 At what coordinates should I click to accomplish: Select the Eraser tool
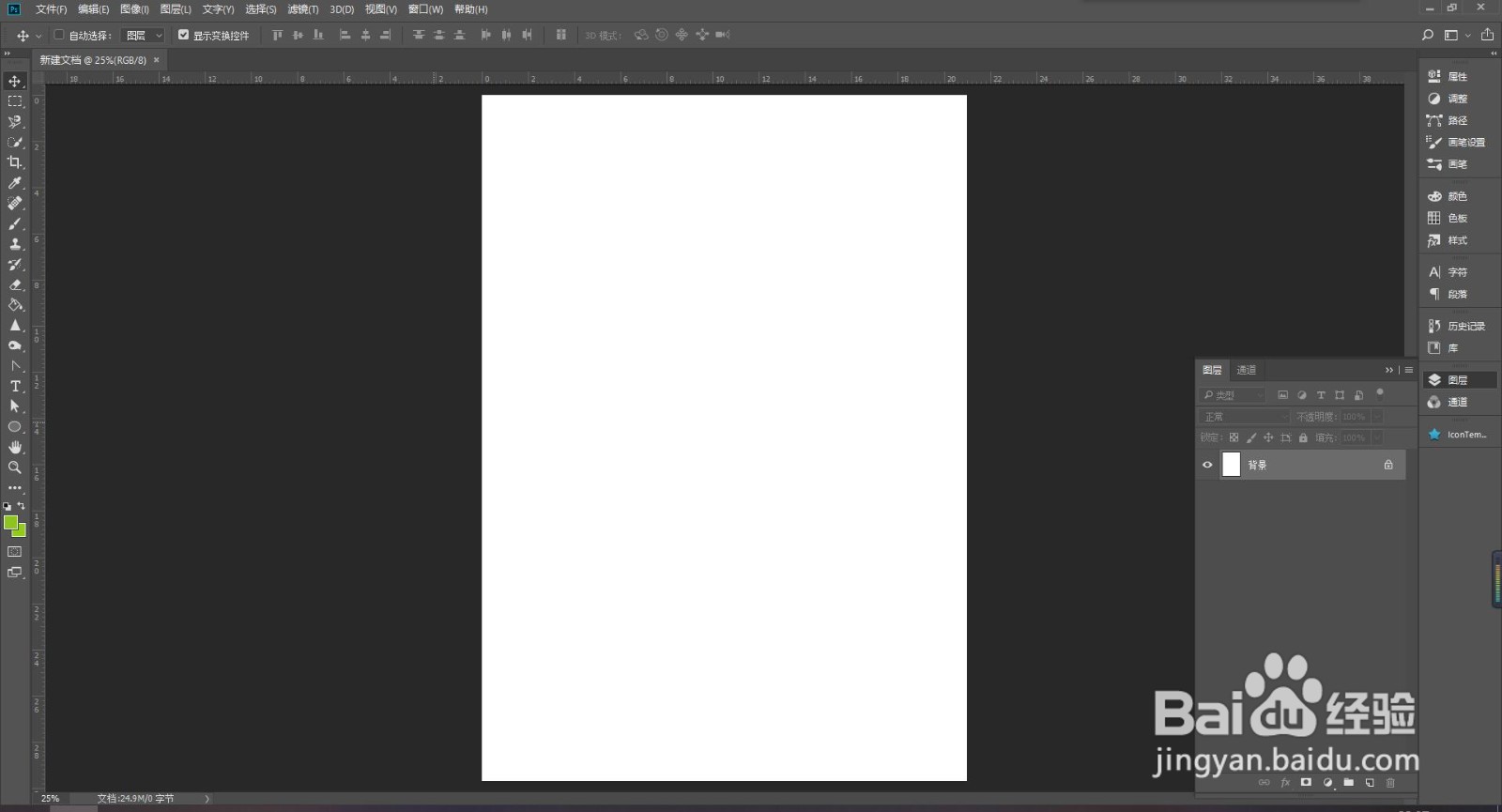[15, 284]
